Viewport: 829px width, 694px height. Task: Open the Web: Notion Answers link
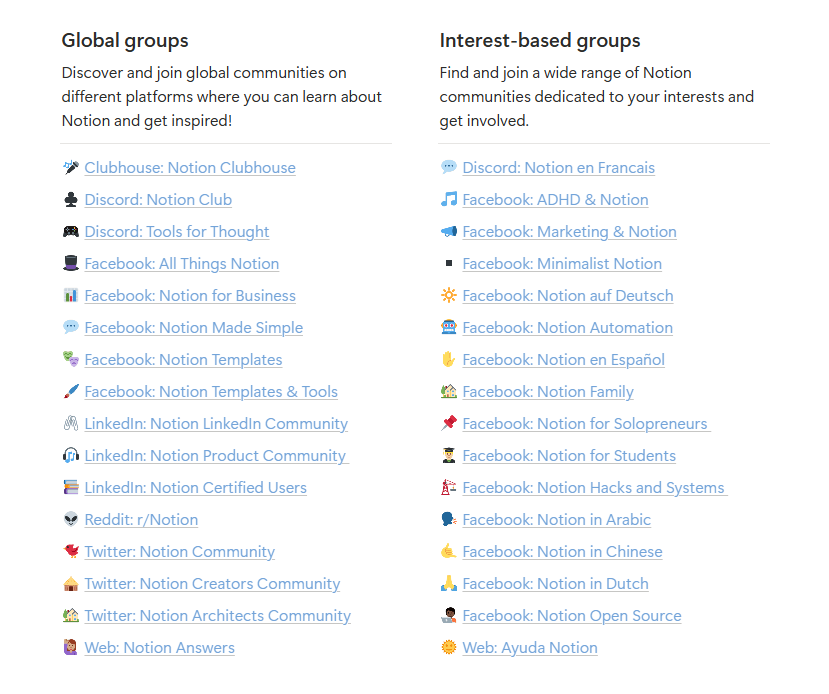159,647
